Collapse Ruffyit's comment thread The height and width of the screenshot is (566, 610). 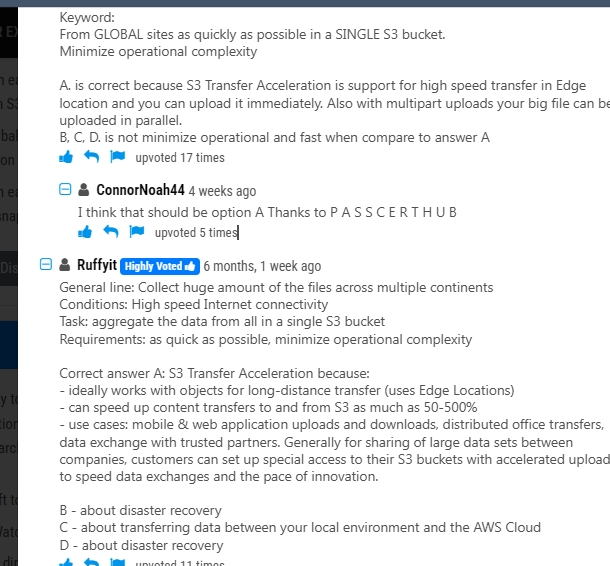pyautogui.click(x=46, y=265)
